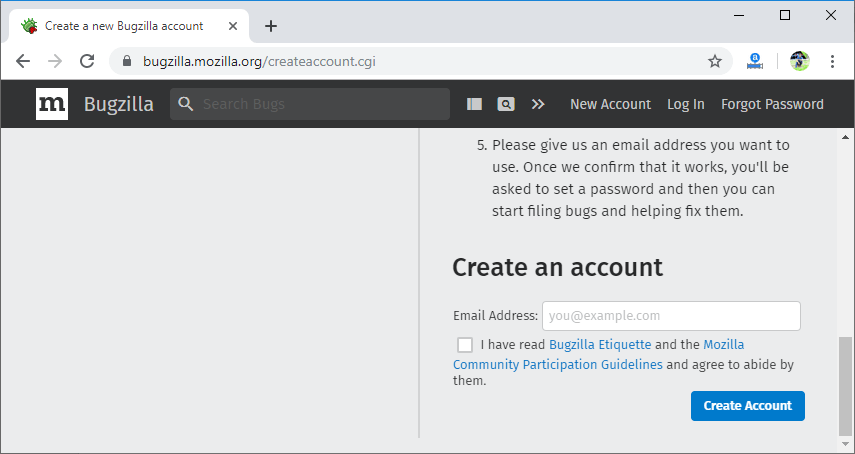Viewport: 855px width, 454px height.
Task: Click the vertical scrollbar thumb
Action: click(x=846, y=386)
